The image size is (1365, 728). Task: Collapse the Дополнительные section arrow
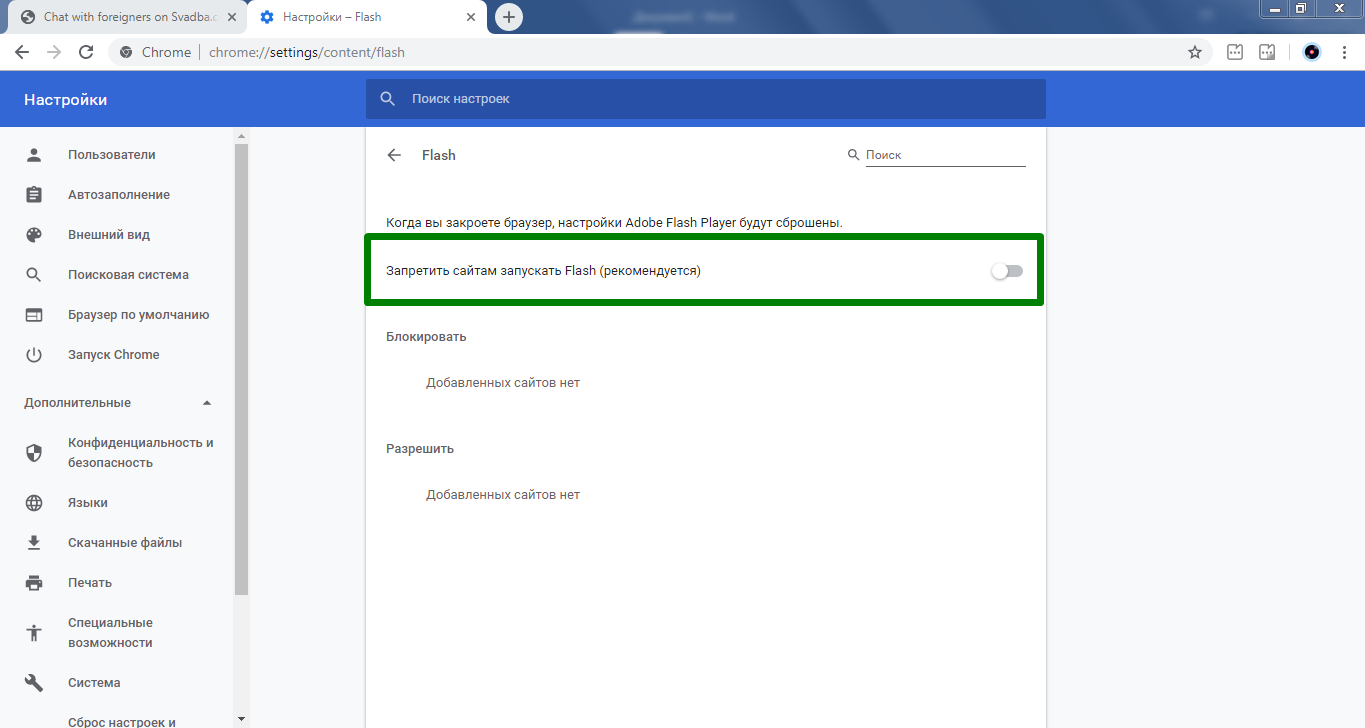(207, 403)
